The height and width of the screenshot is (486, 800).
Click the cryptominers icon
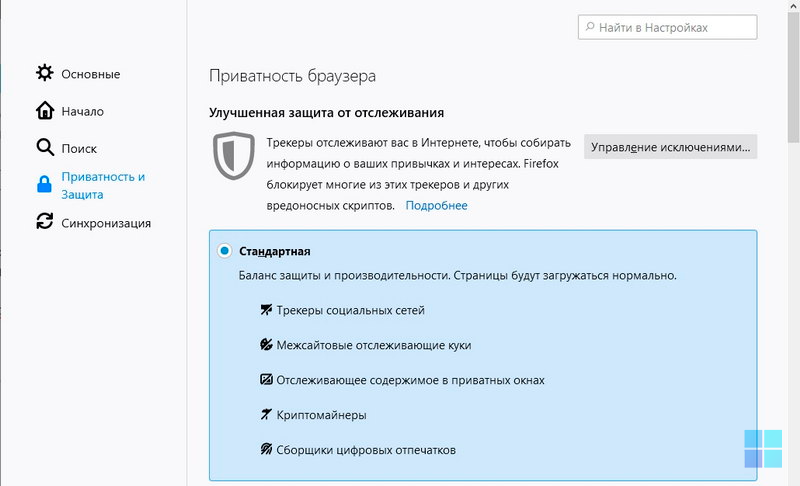coord(266,415)
